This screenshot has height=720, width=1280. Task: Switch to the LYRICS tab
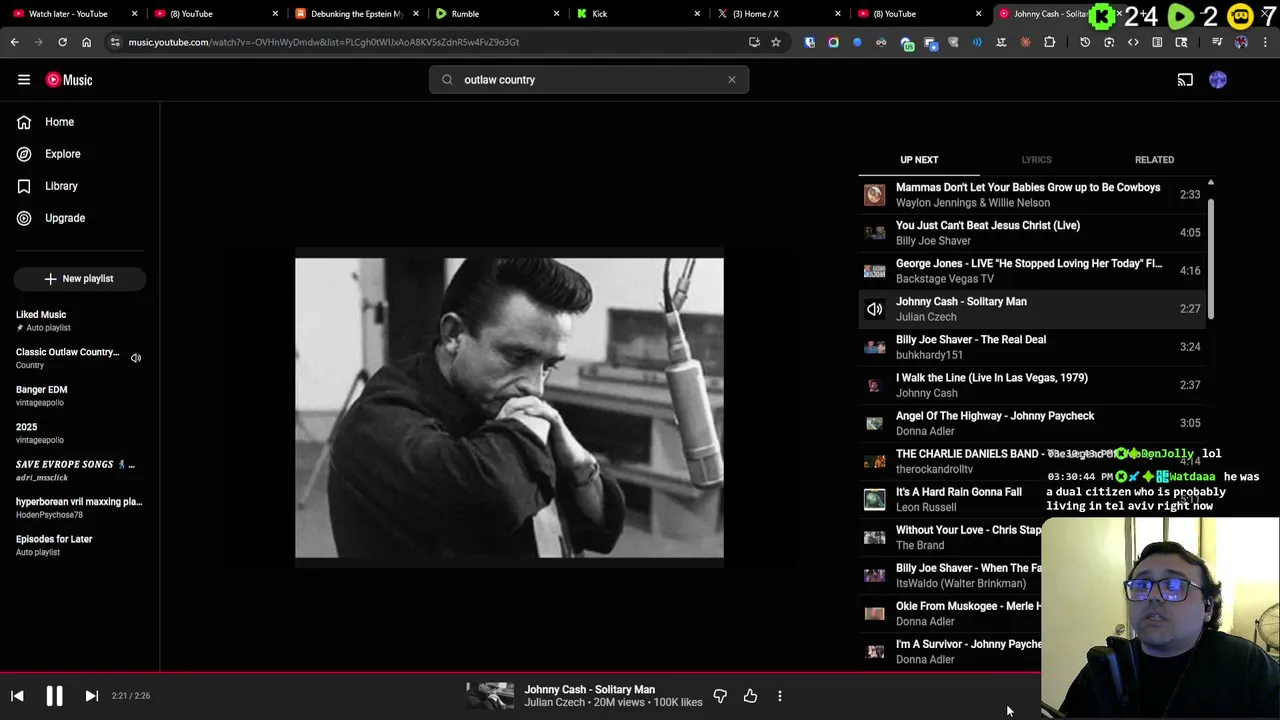point(1036,160)
